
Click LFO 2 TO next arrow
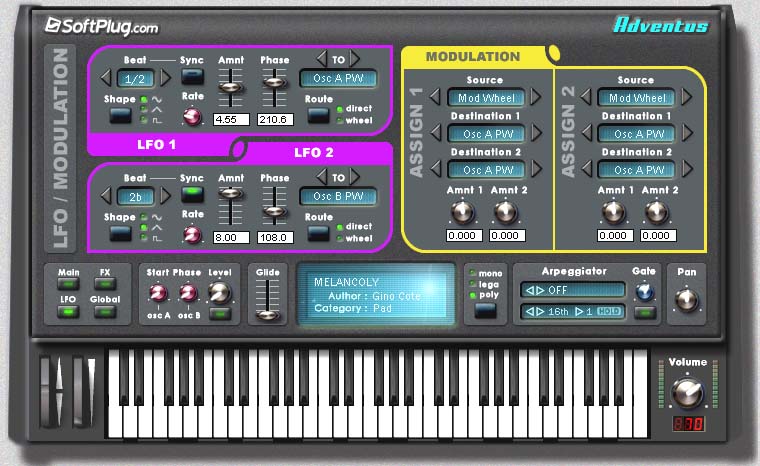[x=355, y=177]
